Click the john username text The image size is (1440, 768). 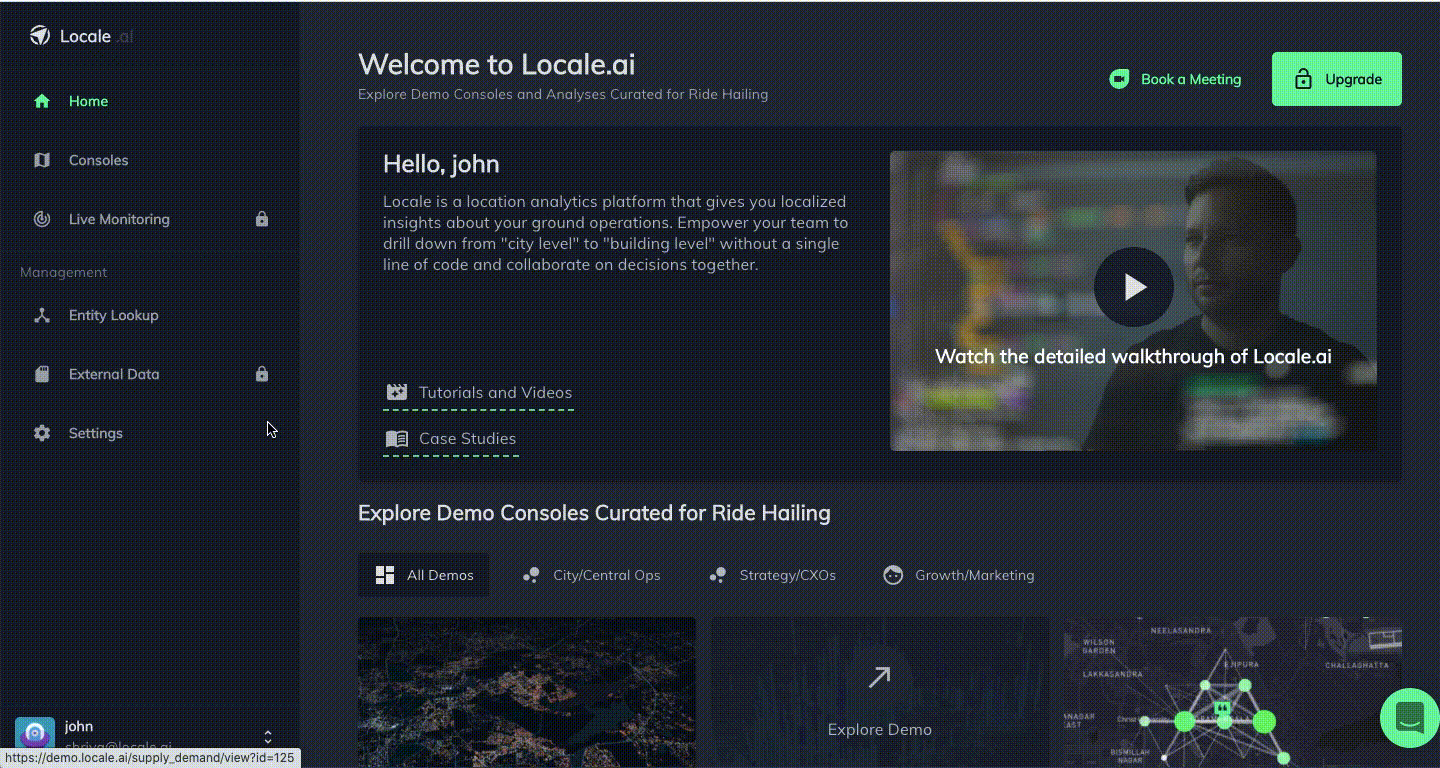79,726
